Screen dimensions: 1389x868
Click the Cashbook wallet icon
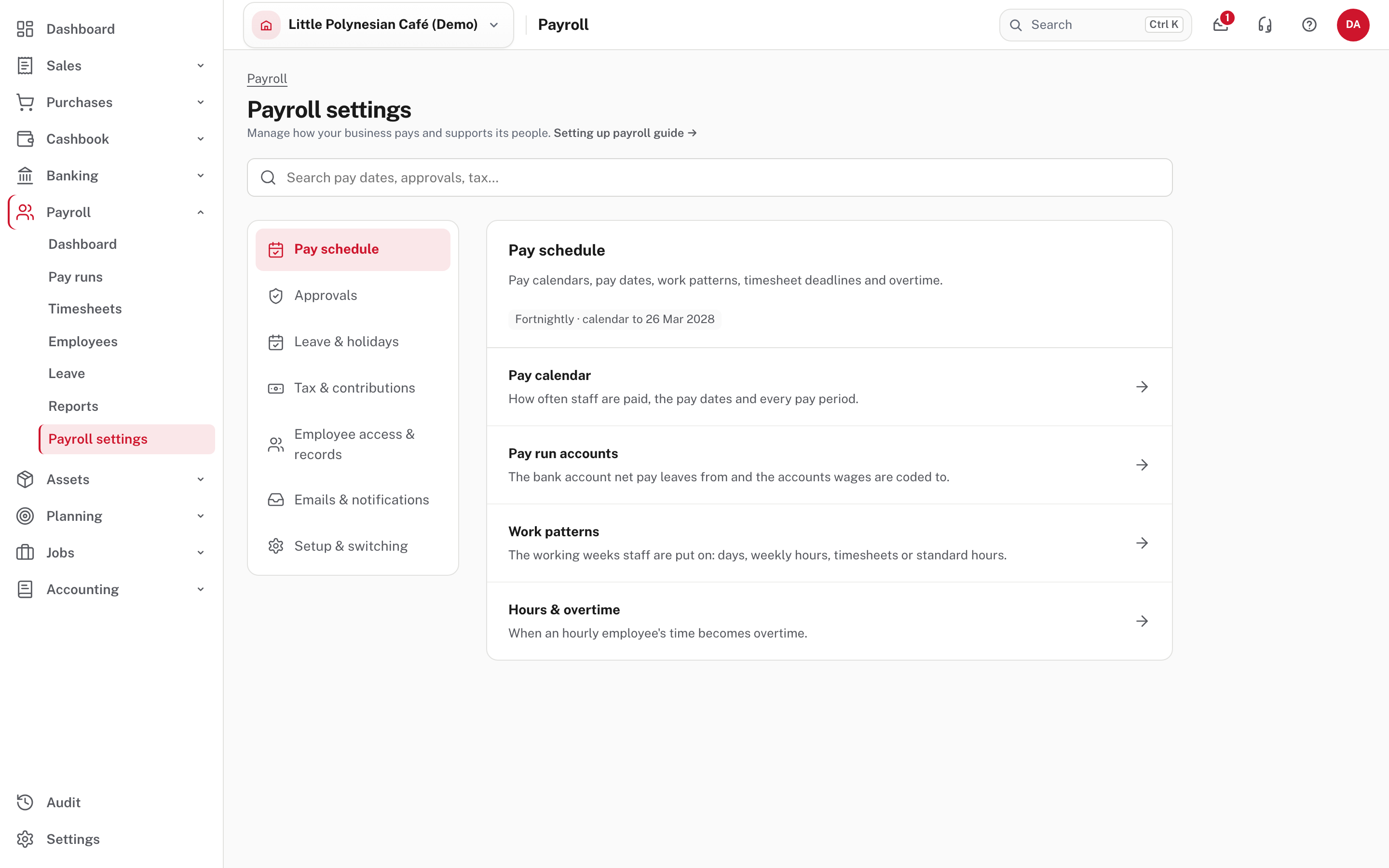coord(25,139)
